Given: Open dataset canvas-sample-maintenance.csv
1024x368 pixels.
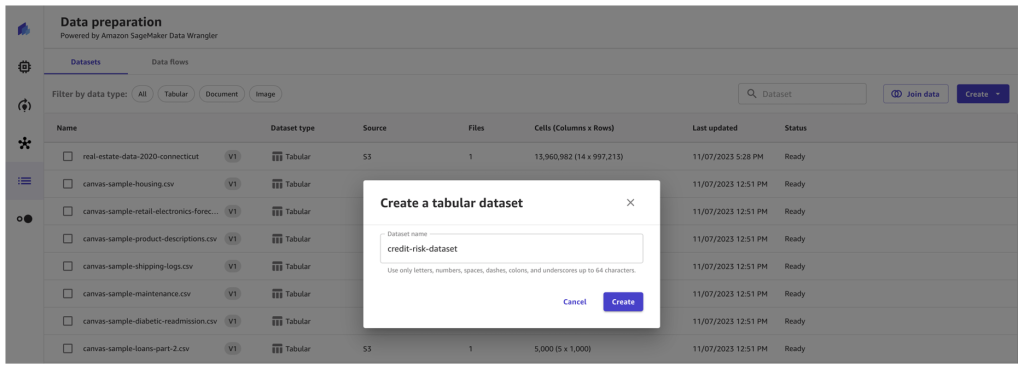Looking at the screenshot, I should [x=136, y=294].
